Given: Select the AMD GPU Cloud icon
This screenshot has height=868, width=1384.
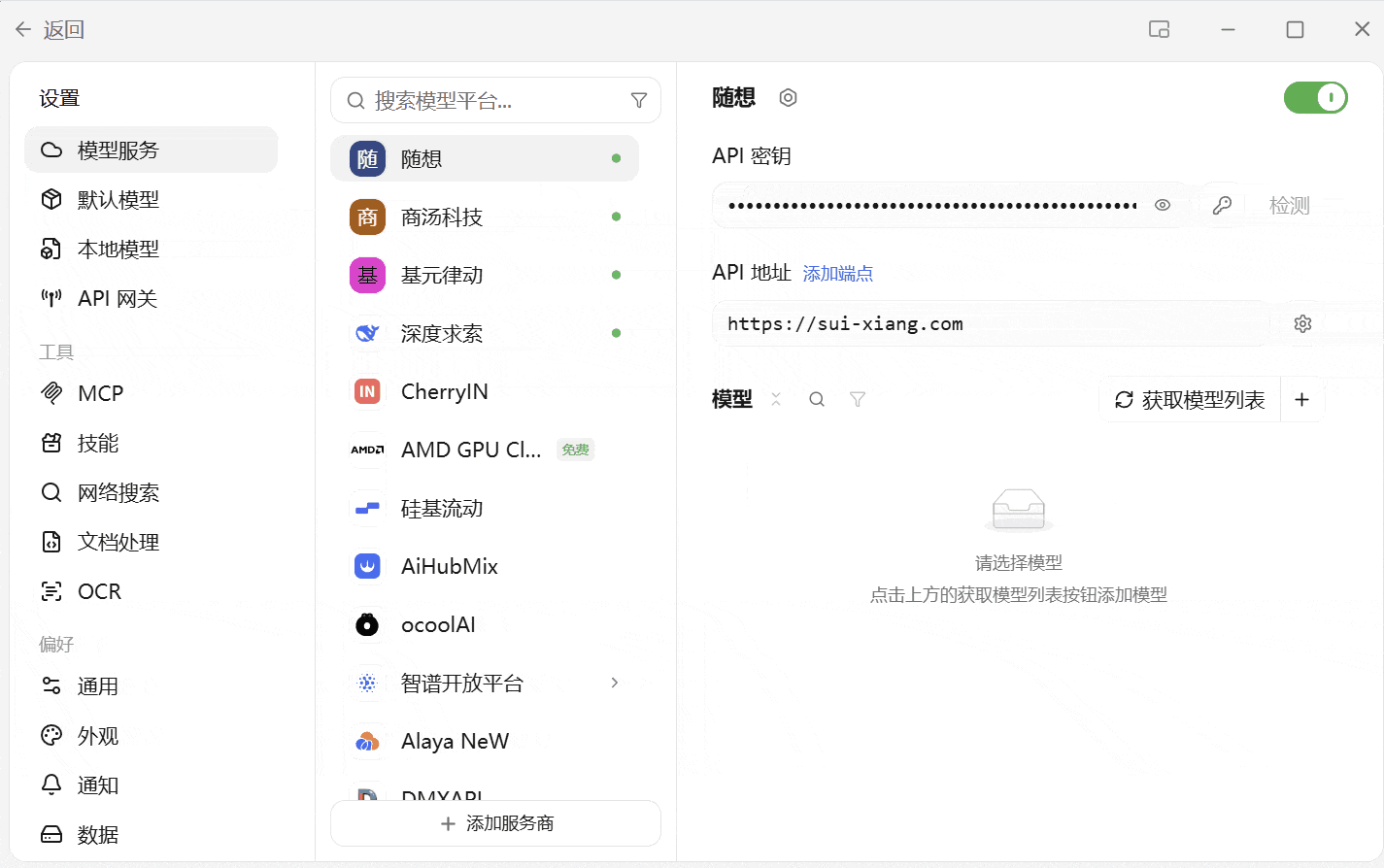Looking at the screenshot, I should pos(367,450).
